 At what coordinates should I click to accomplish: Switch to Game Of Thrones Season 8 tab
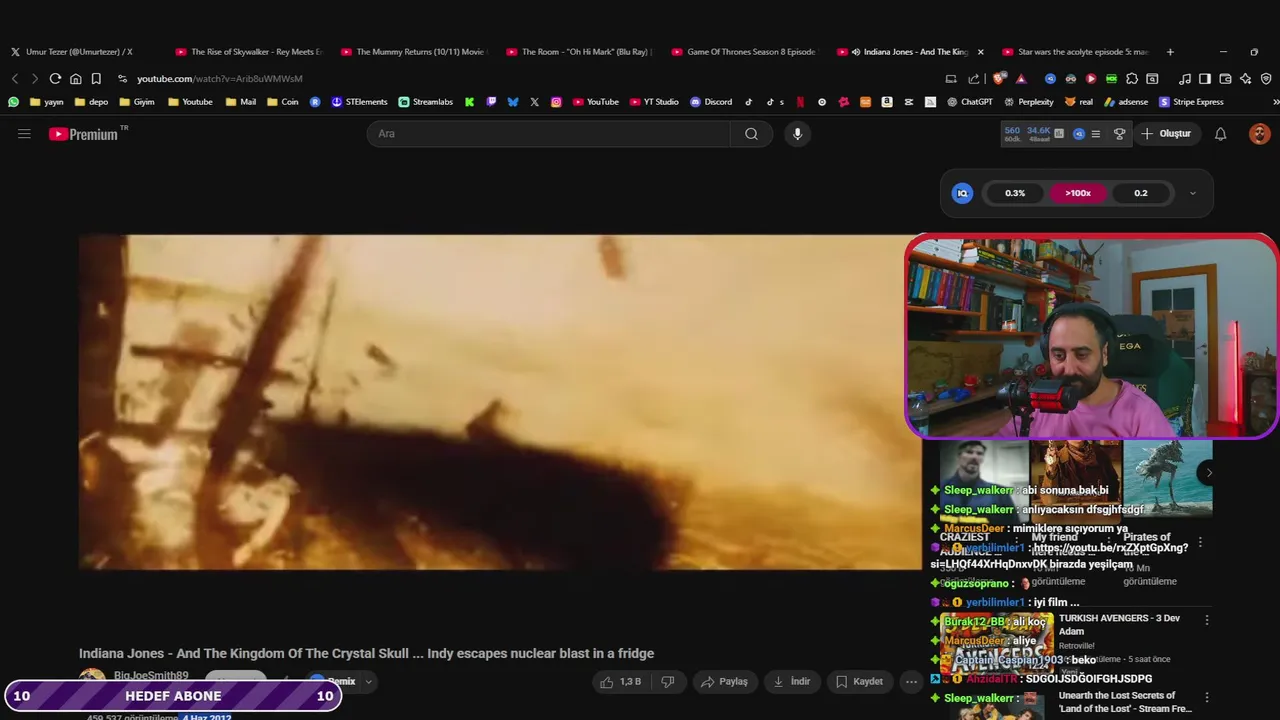click(x=744, y=51)
